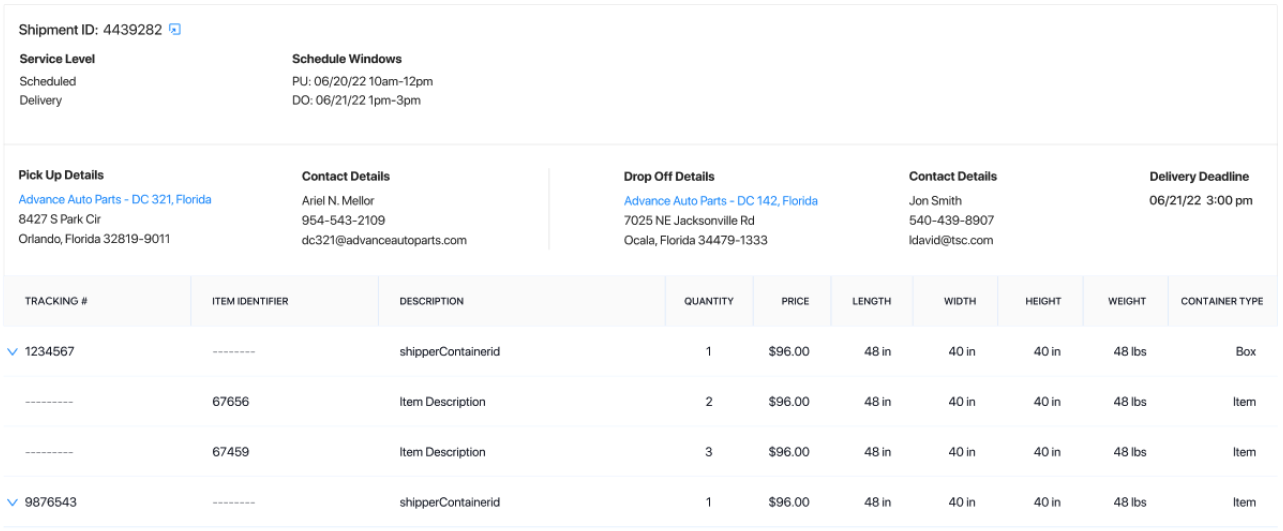Click the pickup email dc321@advanceautoparts.com
This screenshot has height=531, width=1283.
point(384,240)
